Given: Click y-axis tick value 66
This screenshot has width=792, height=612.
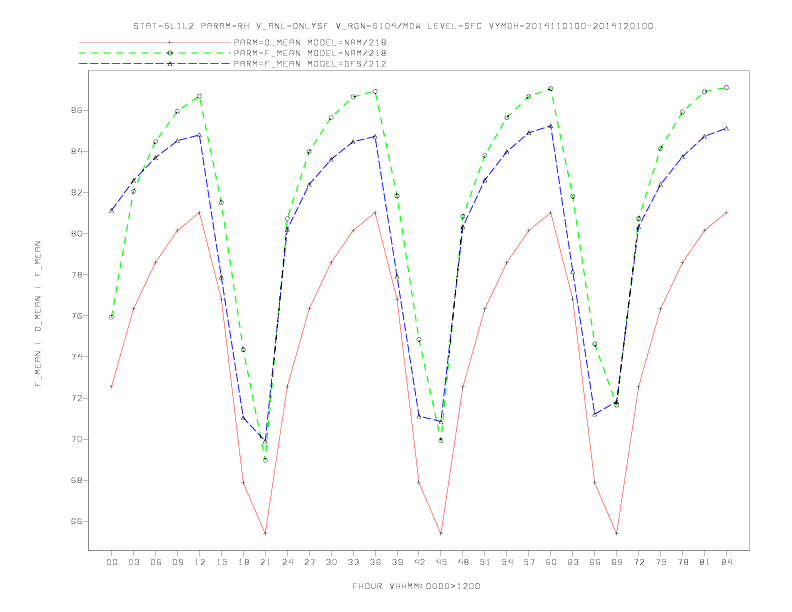Looking at the screenshot, I should pos(76,522).
